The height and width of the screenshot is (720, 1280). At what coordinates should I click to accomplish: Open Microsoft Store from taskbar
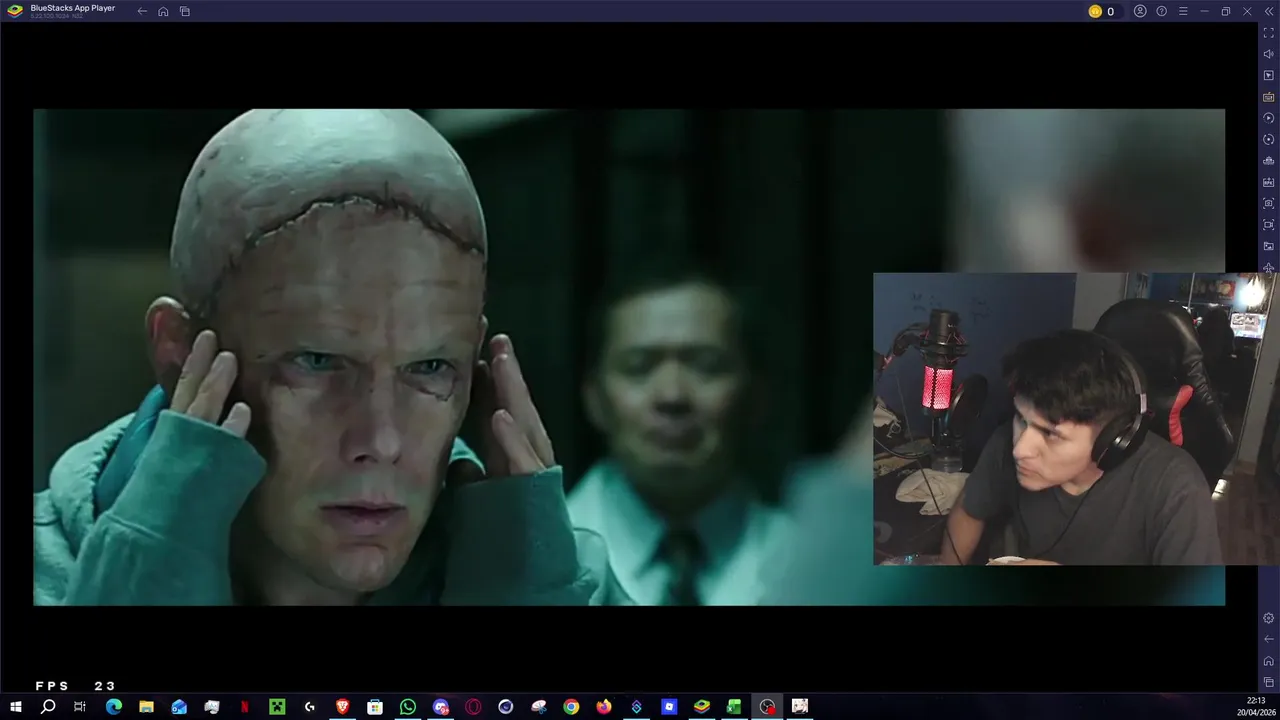click(x=375, y=707)
